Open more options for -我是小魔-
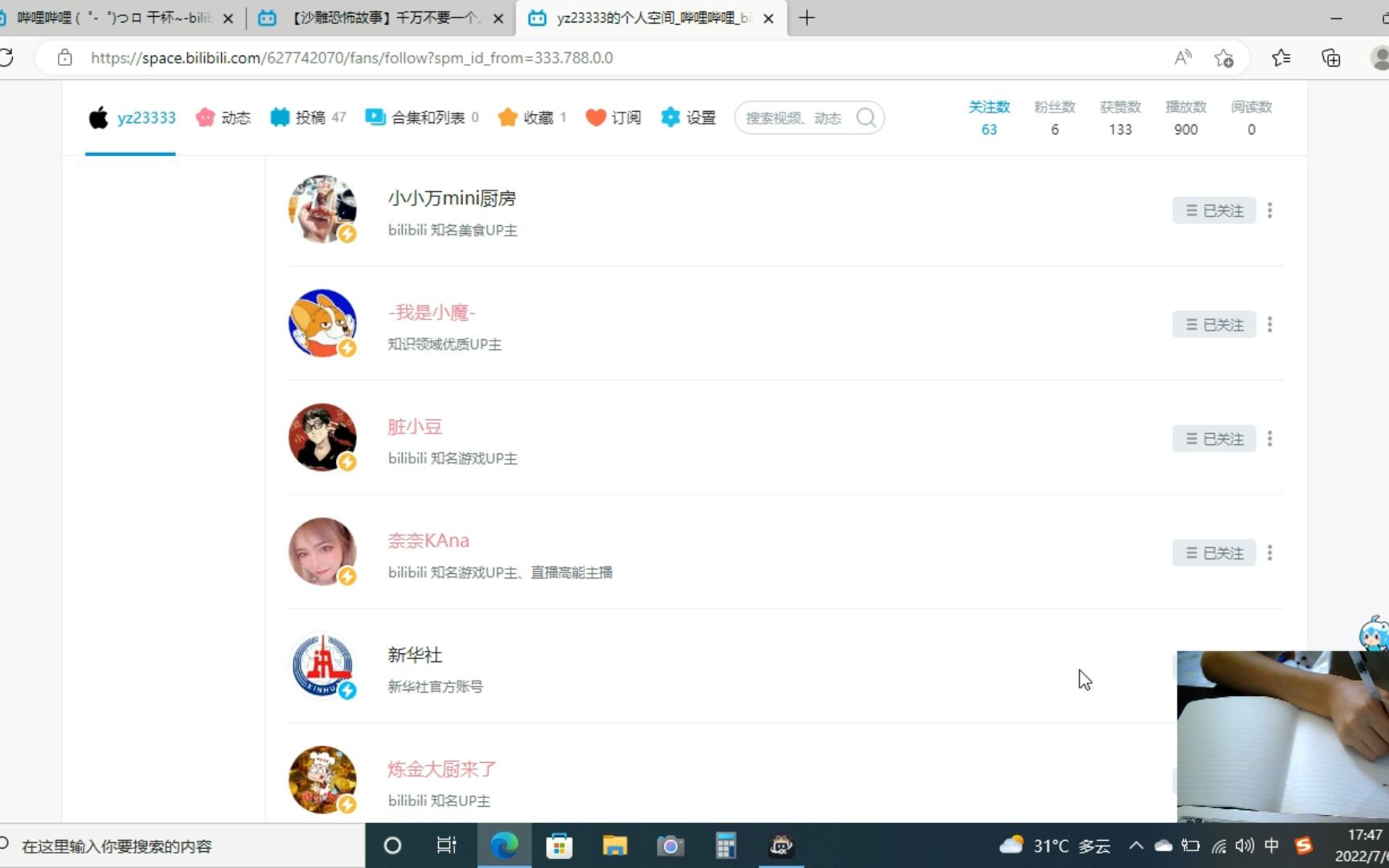The width and height of the screenshot is (1389, 868). (1270, 325)
